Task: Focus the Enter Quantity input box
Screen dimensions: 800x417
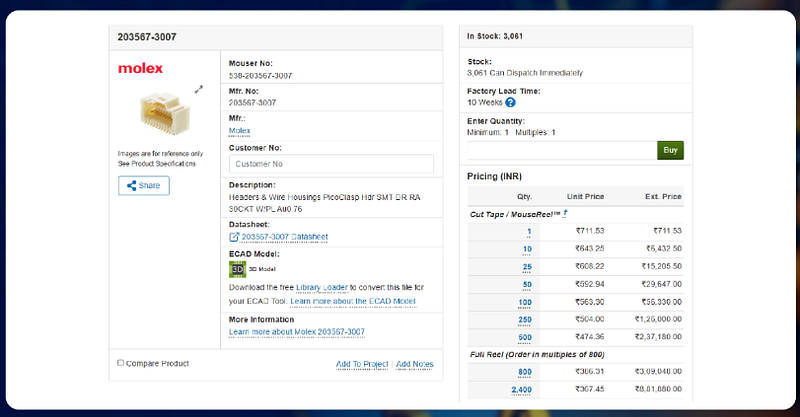Action: coord(562,150)
